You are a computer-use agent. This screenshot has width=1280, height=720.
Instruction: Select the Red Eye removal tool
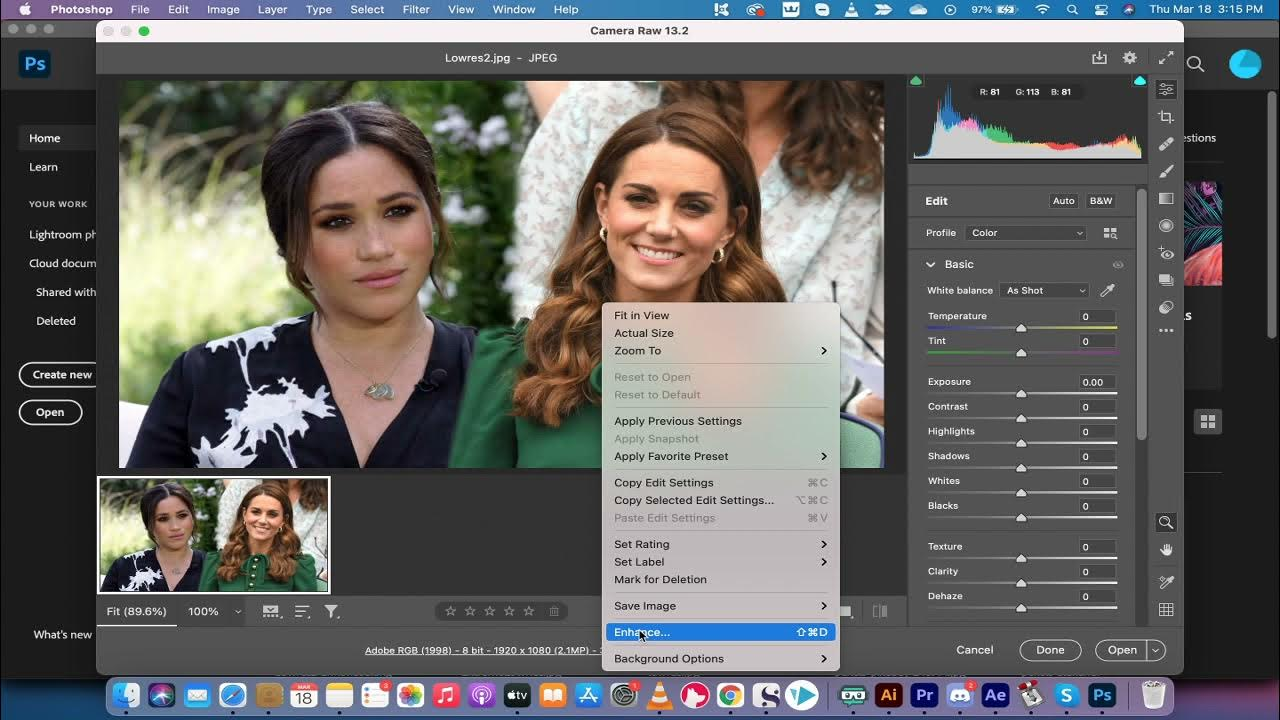click(x=1166, y=253)
